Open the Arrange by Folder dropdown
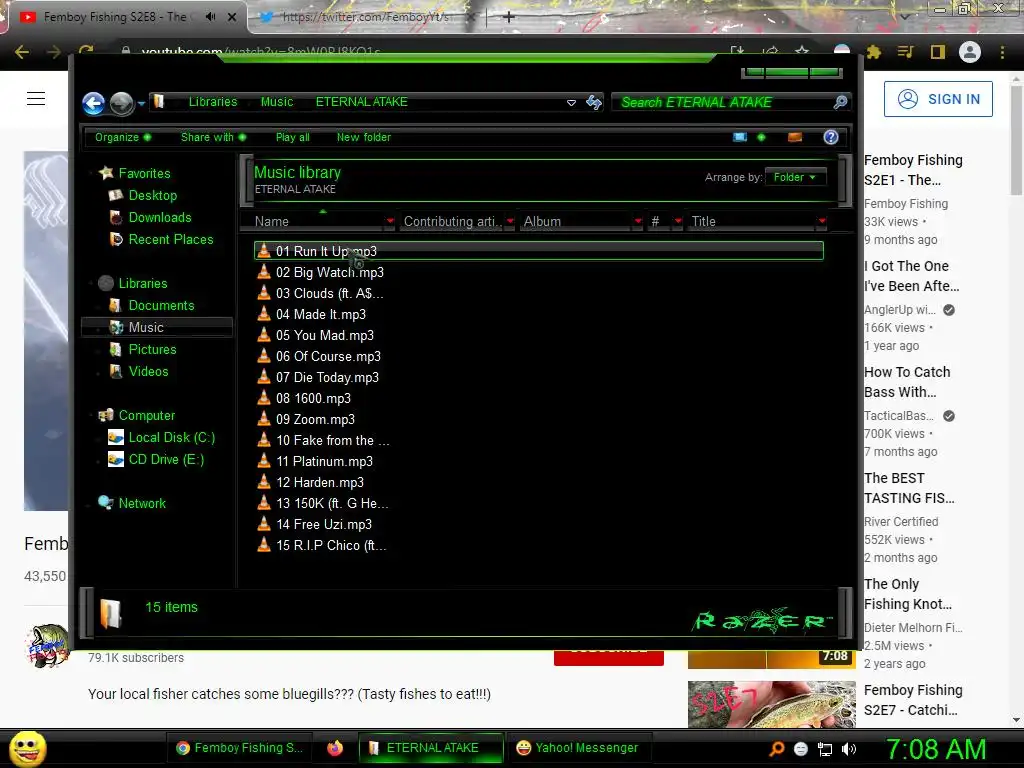Image resolution: width=1024 pixels, height=768 pixels. tap(795, 177)
